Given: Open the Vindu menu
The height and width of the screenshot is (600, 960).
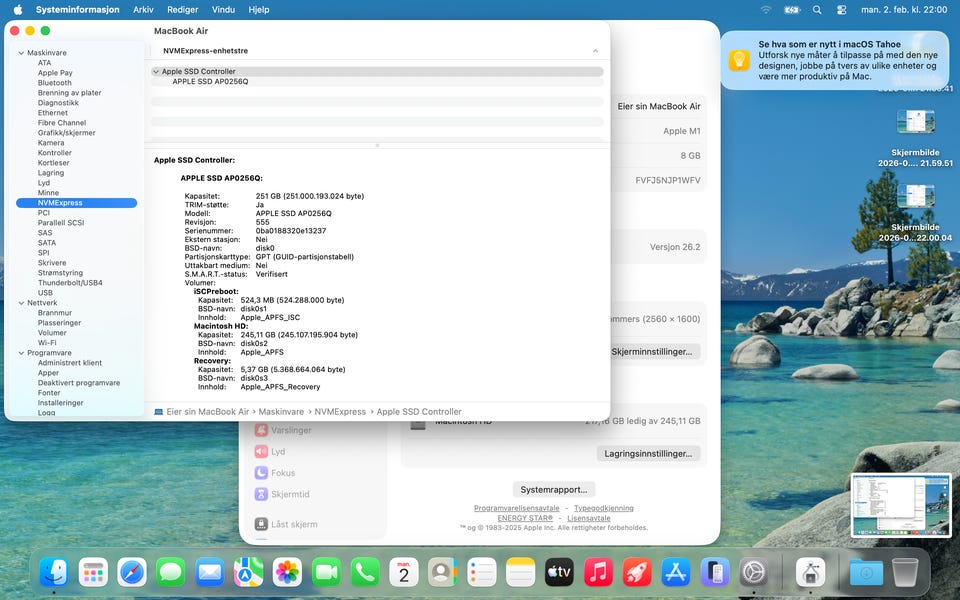Looking at the screenshot, I should (224, 10).
